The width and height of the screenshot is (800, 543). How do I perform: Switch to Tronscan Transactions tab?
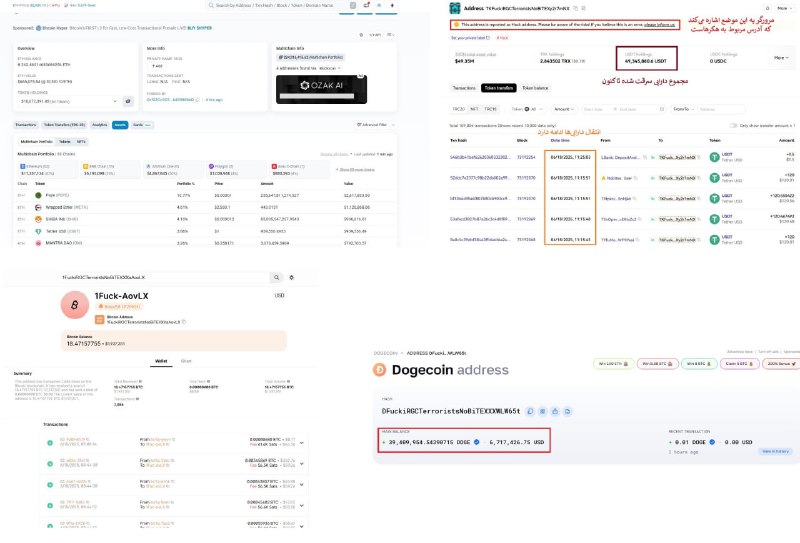pyautogui.click(x=464, y=88)
